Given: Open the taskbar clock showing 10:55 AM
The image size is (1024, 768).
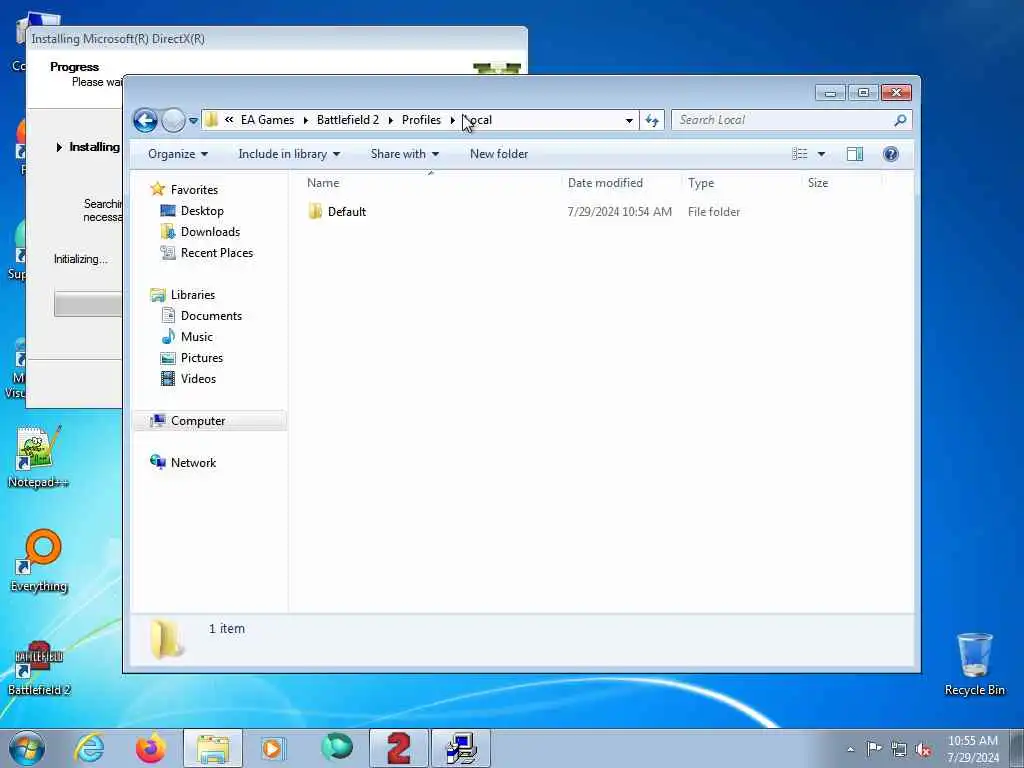Looking at the screenshot, I should (972, 748).
